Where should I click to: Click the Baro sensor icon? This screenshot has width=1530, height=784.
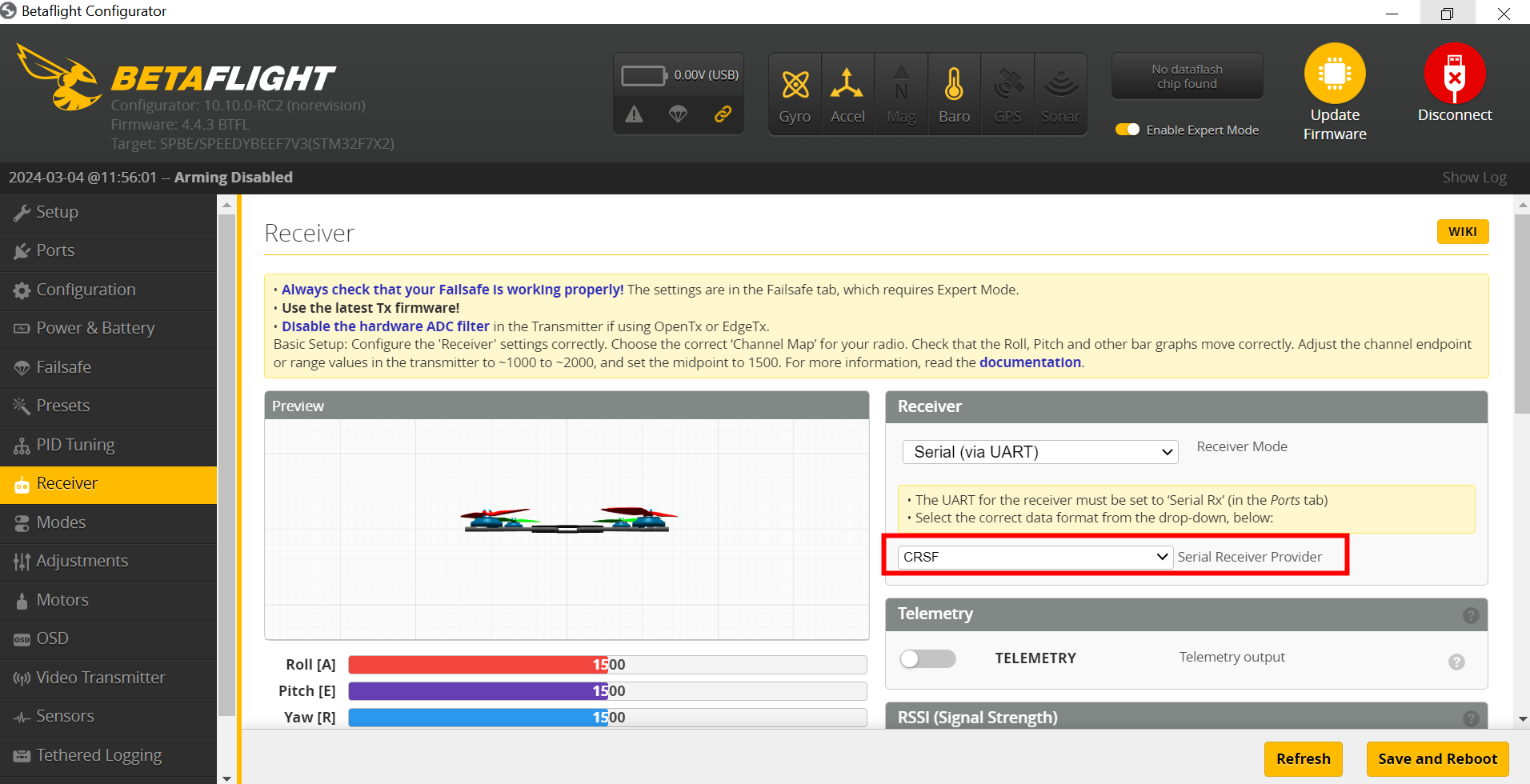(x=954, y=94)
